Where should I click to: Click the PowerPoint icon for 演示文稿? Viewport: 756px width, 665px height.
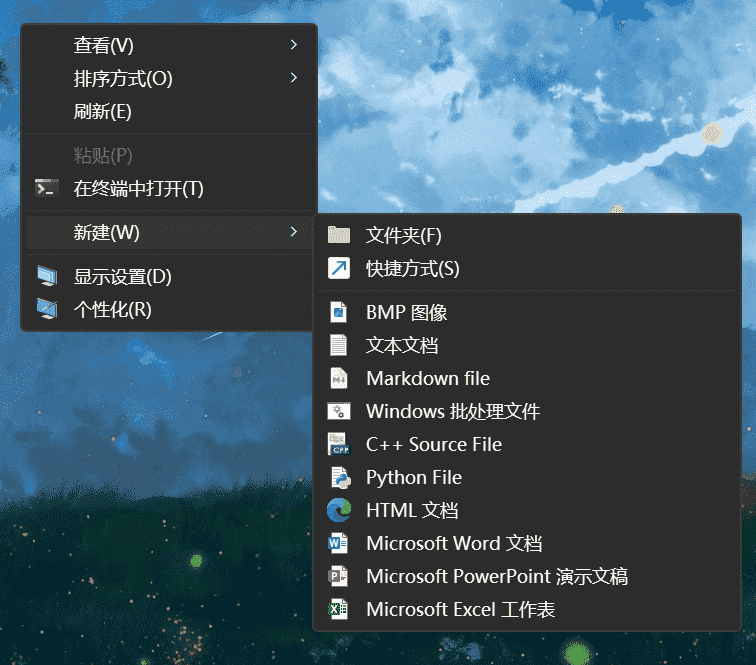[339, 576]
